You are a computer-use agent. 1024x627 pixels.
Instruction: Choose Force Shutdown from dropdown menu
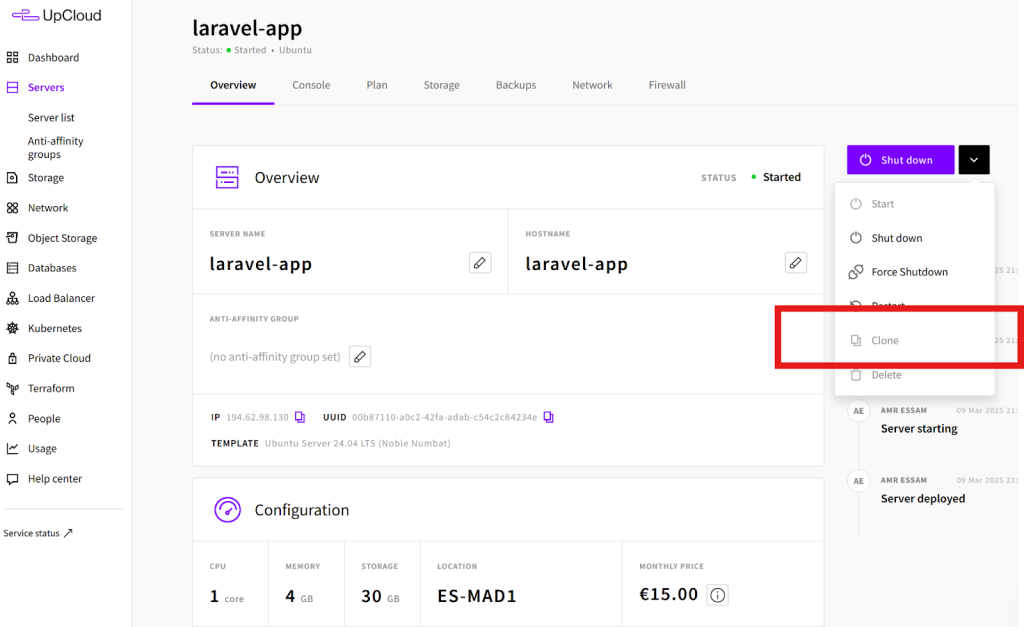[909, 272]
